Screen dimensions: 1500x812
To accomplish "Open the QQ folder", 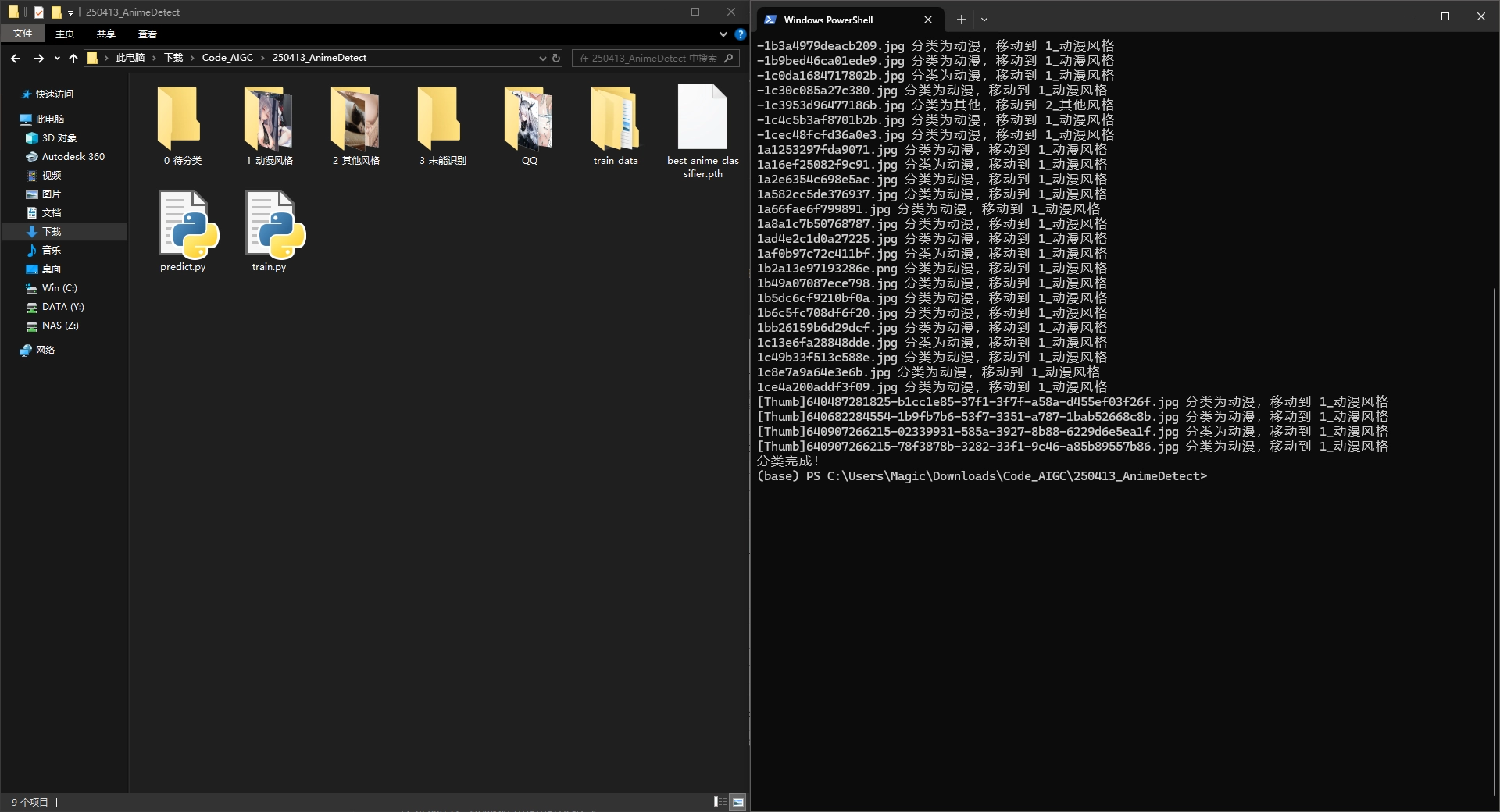I will point(529,119).
